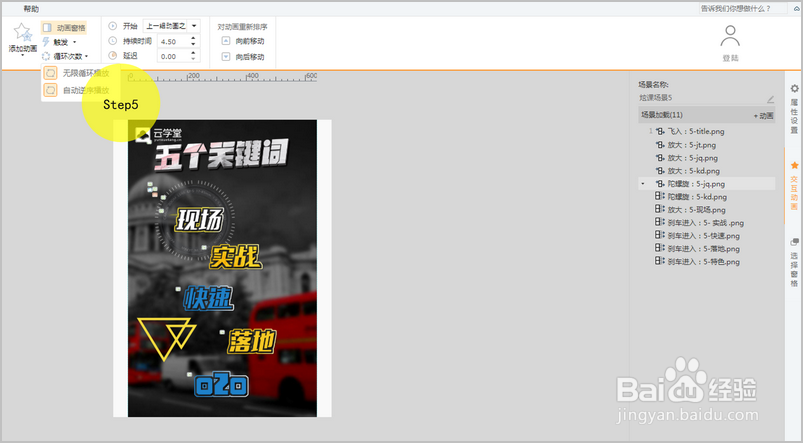
Task: Click the 持续时间 spinner arrows
Action: coord(194,41)
